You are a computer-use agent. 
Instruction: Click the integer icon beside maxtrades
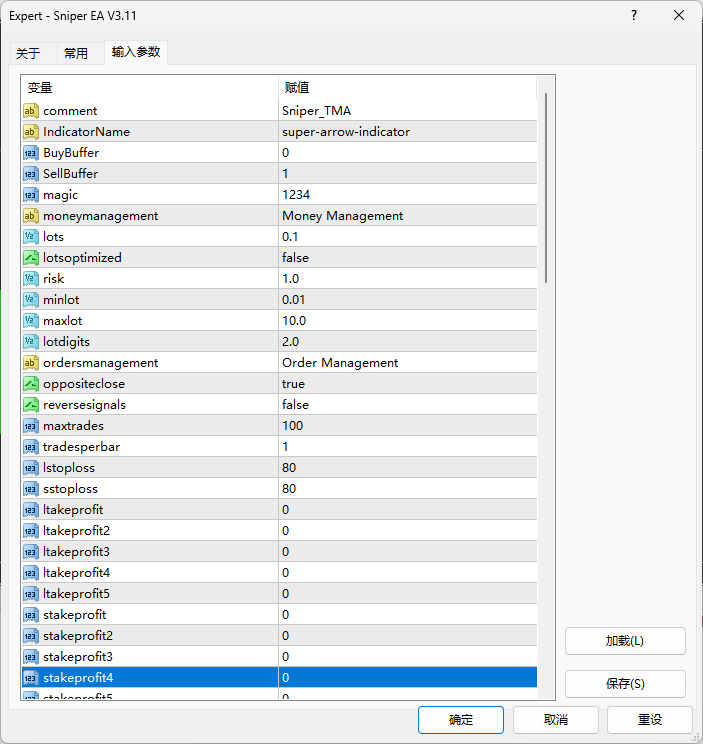(31, 426)
